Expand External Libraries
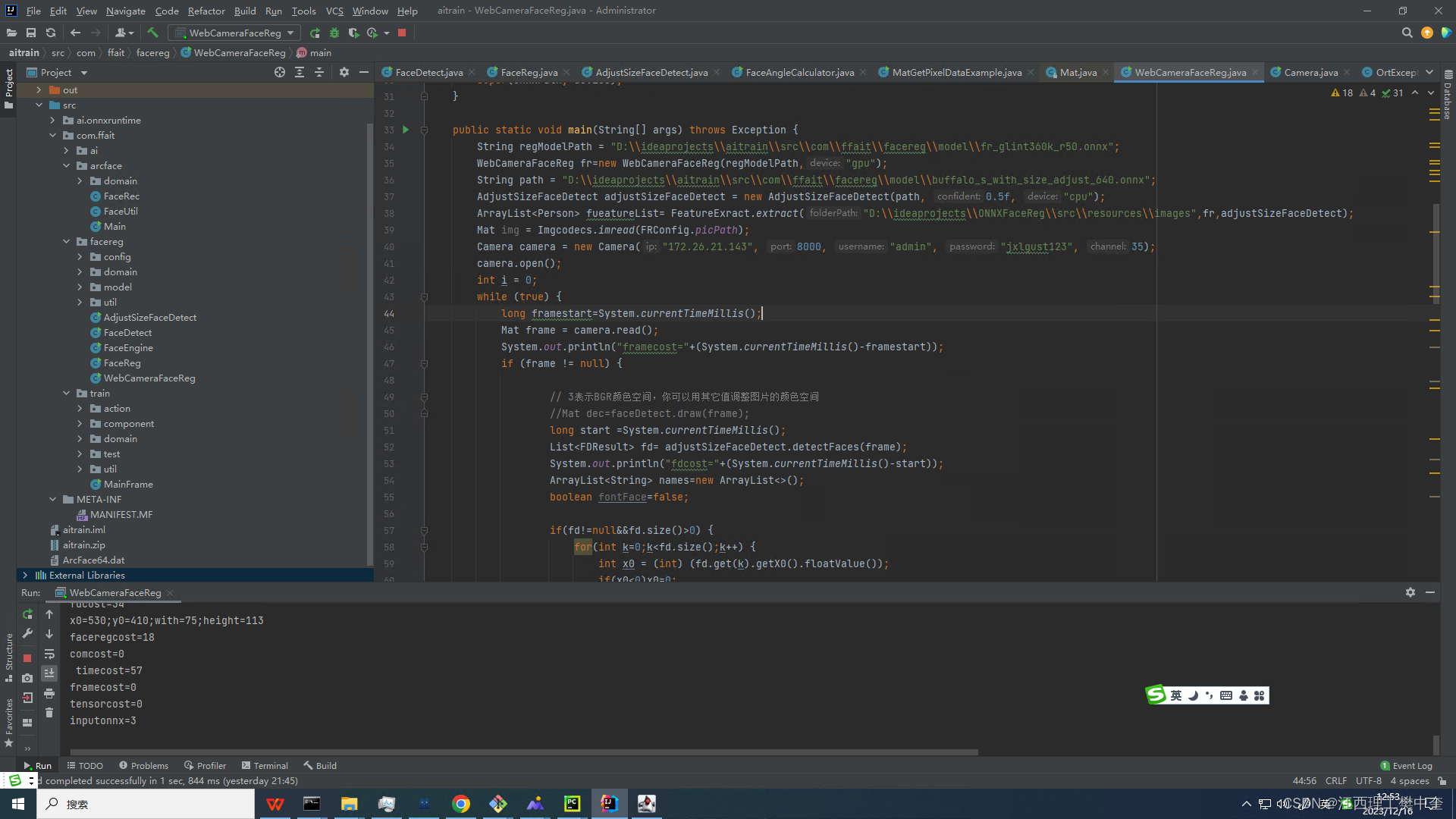 pyautogui.click(x=25, y=575)
